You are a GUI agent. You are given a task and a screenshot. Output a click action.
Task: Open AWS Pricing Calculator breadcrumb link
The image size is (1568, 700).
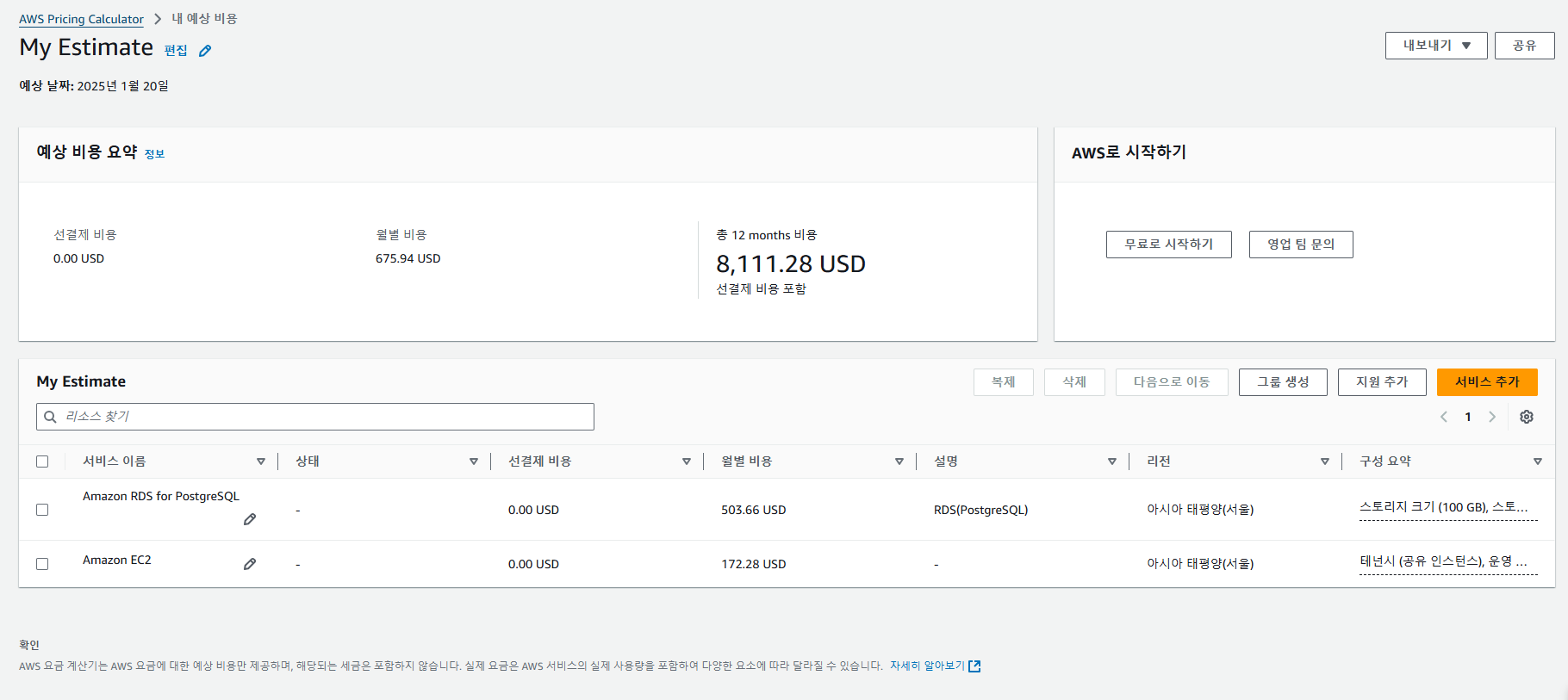click(x=81, y=19)
